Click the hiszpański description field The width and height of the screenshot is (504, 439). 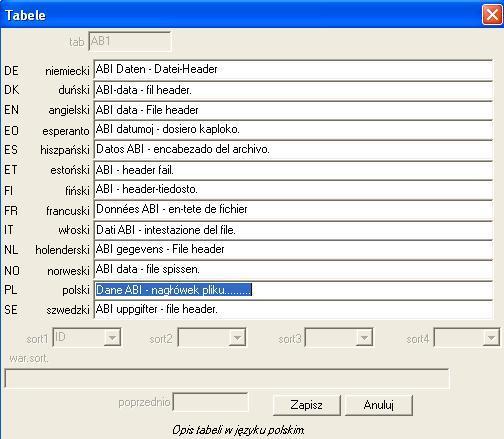[x=293, y=150]
